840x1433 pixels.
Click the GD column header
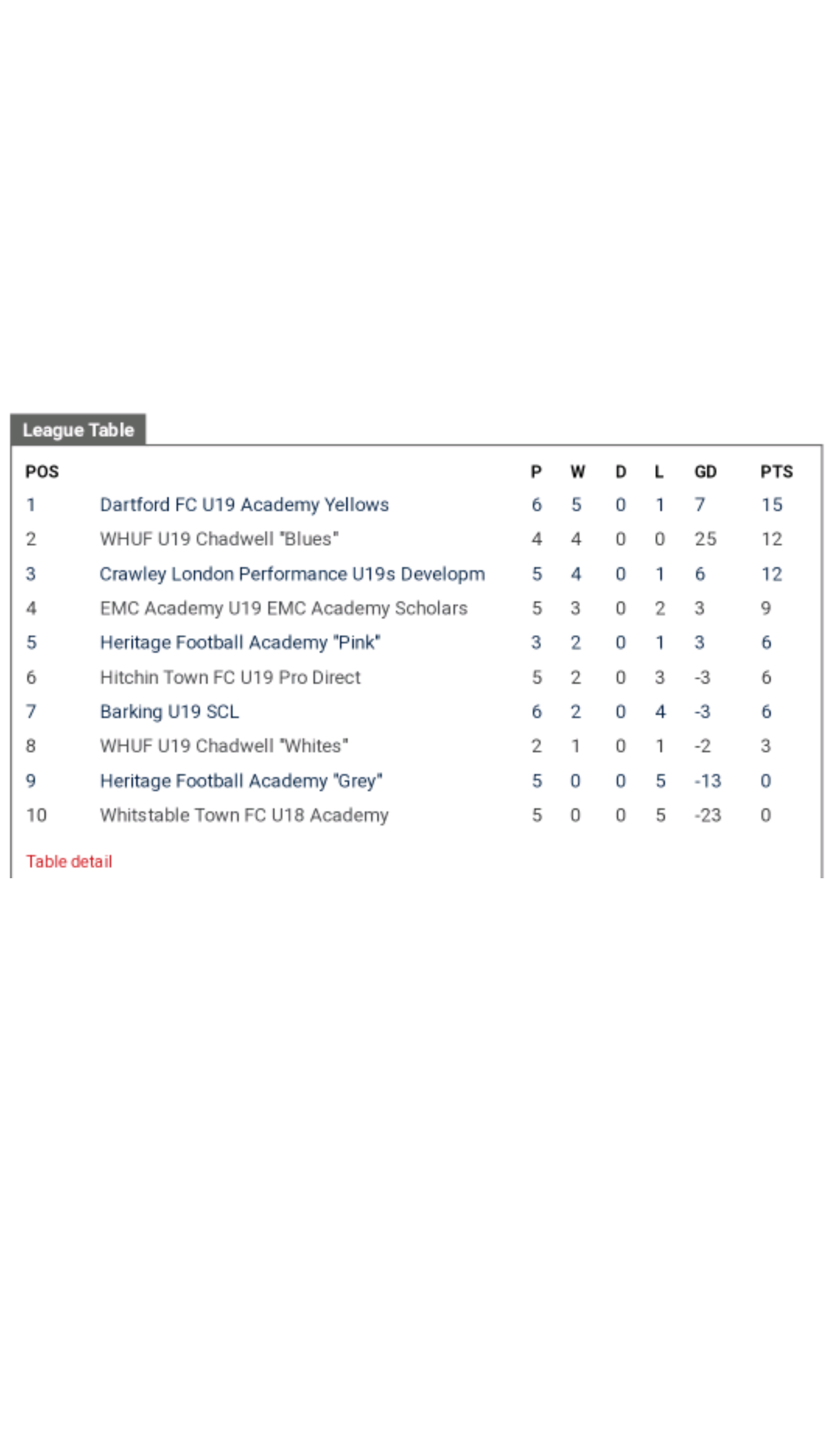pos(705,471)
